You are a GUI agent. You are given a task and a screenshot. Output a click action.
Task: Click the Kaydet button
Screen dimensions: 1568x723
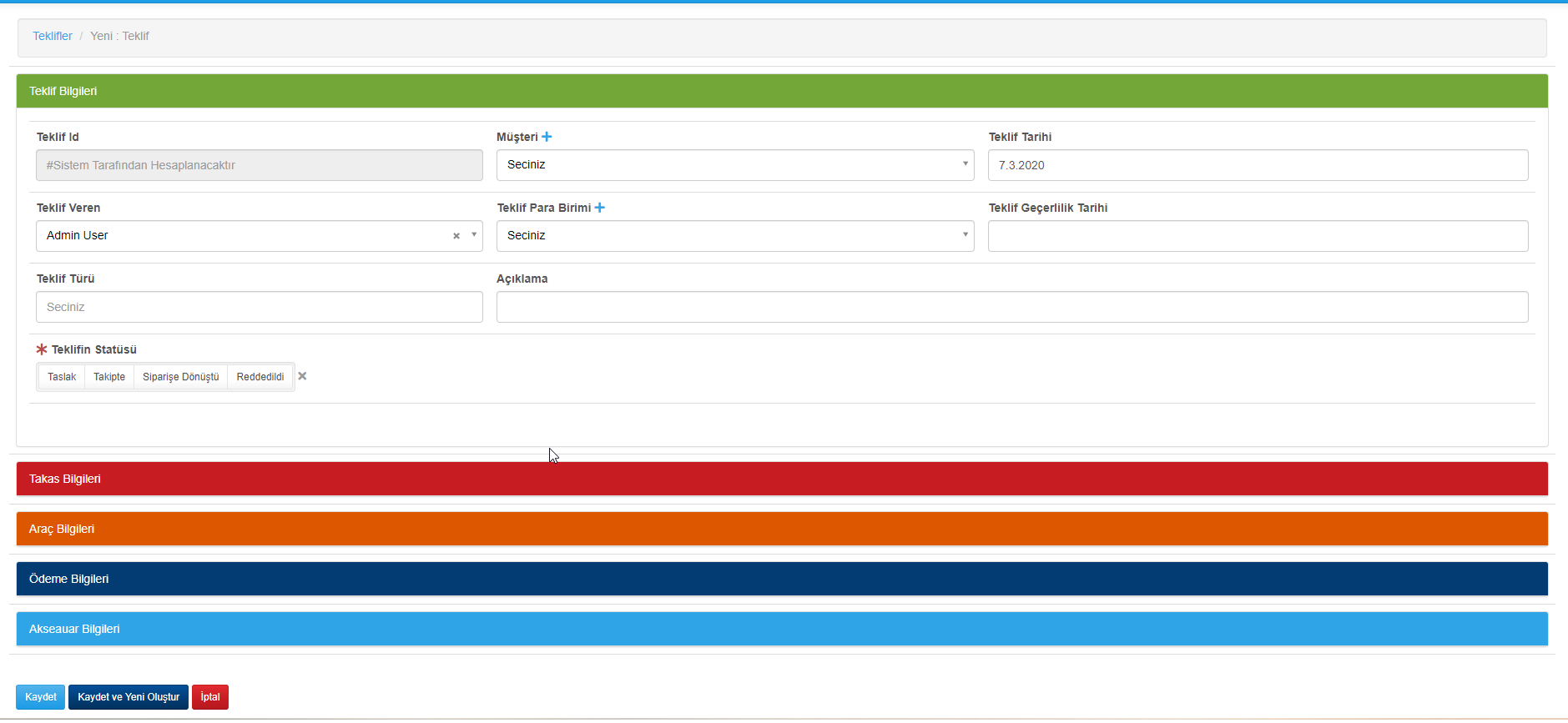[x=40, y=697]
